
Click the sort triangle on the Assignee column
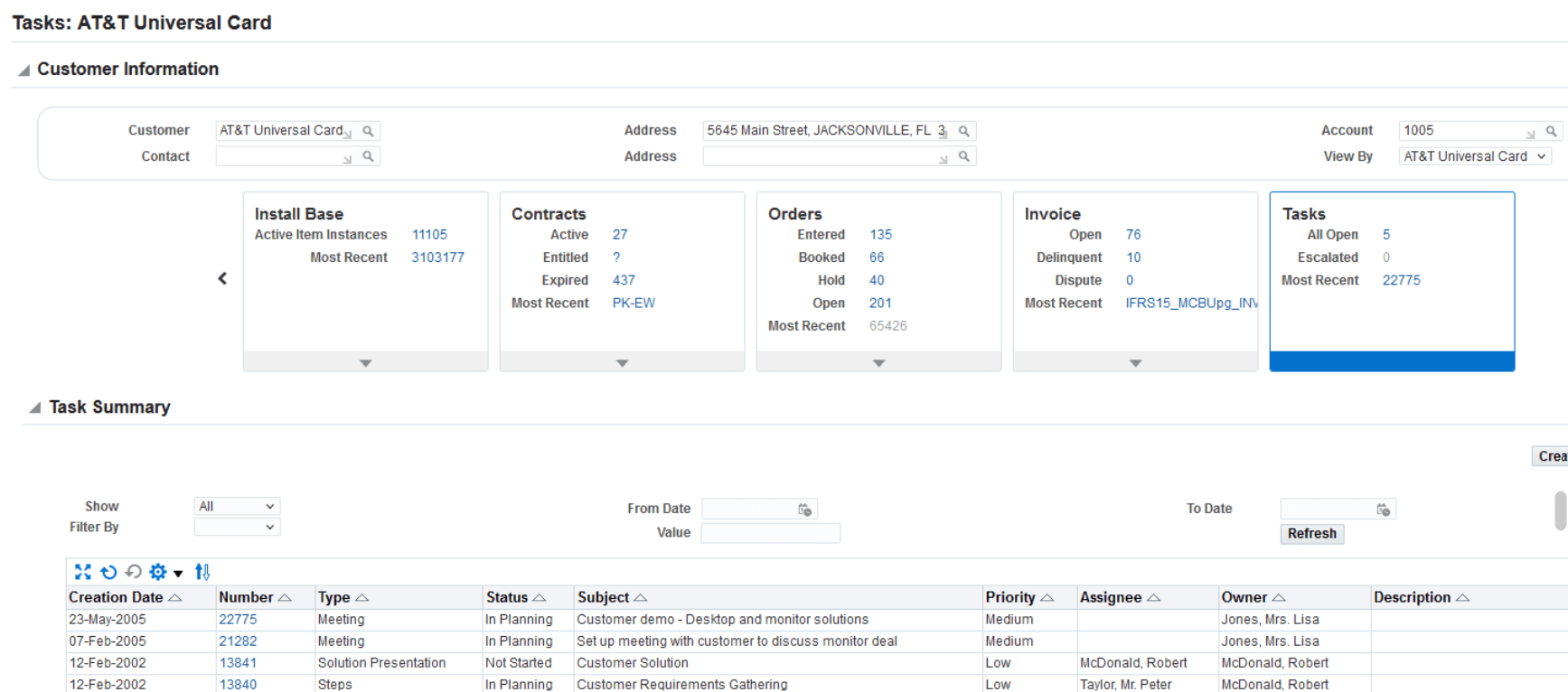(1154, 598)
